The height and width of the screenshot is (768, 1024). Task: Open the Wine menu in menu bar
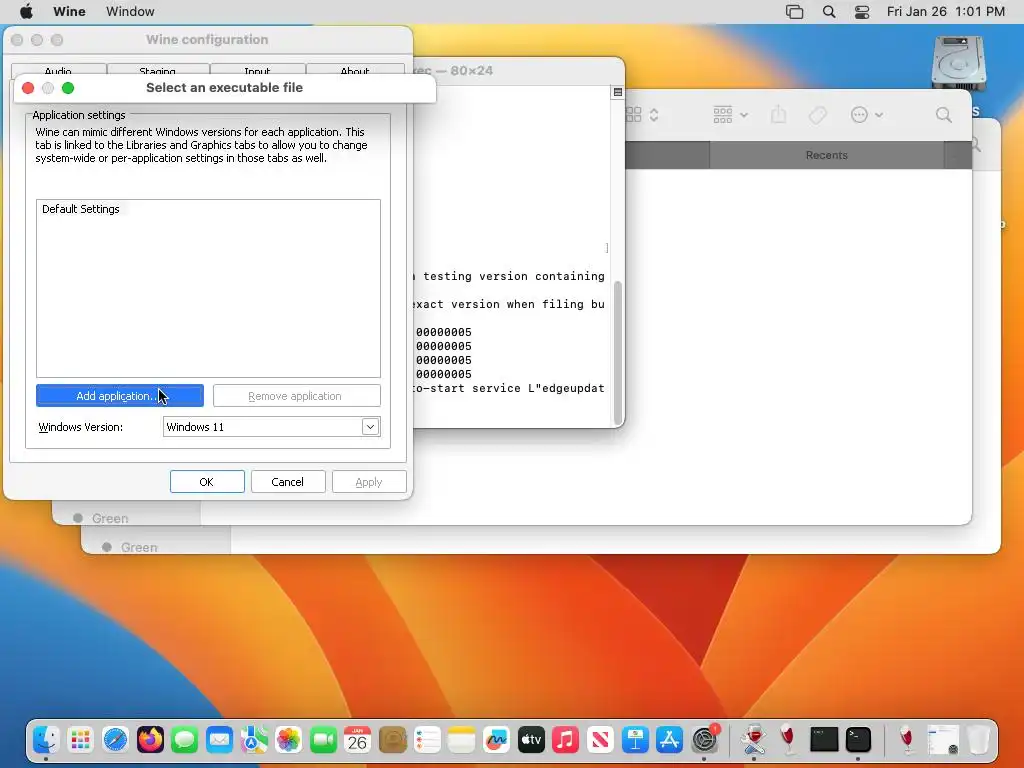pos(69,12)
